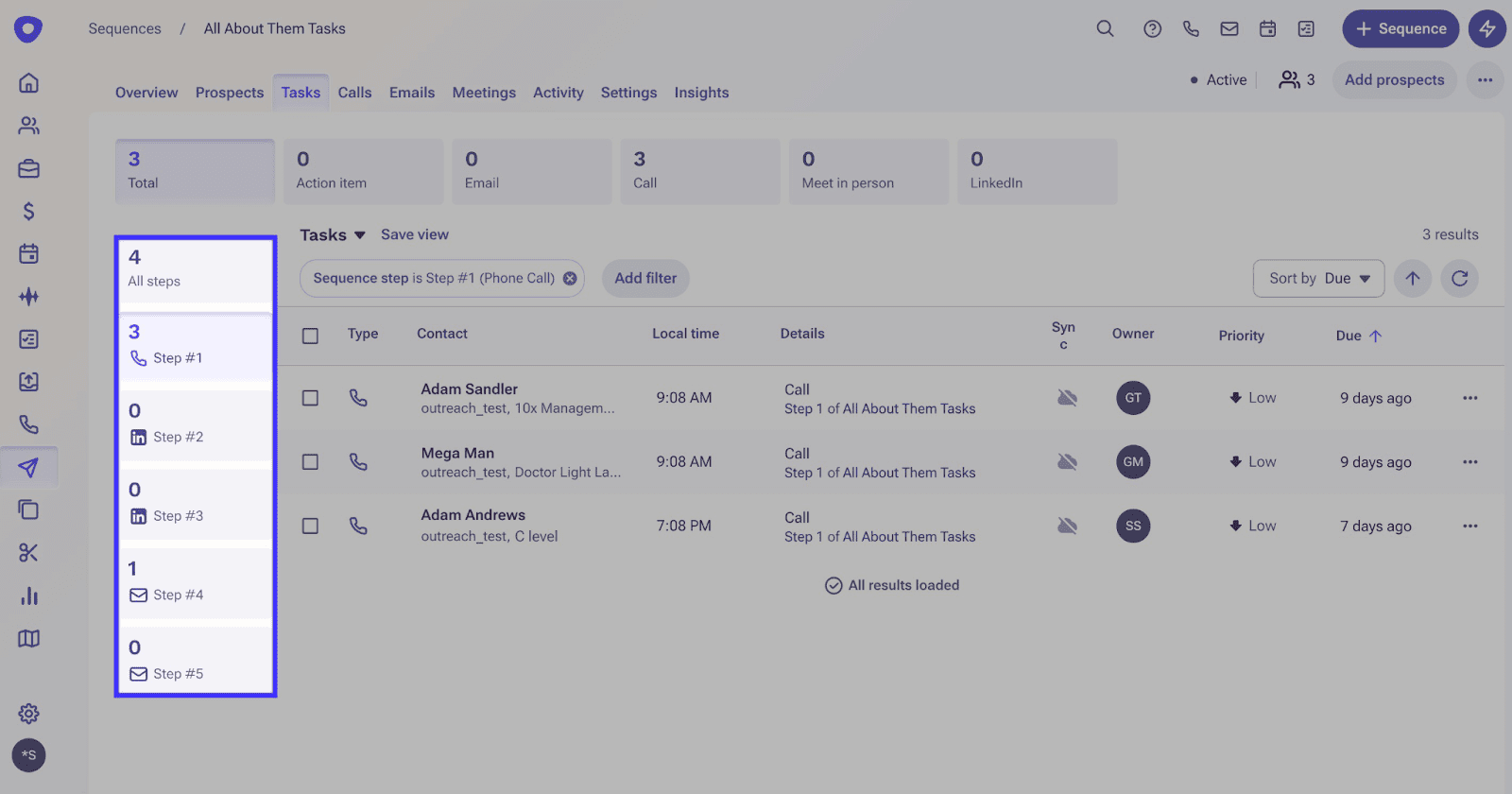Image resolution: width=1512 pixels, height=794 pixels.
Task: Open the Home icon in sidebar
Action: pyautogui.click(x=28, y=83)
